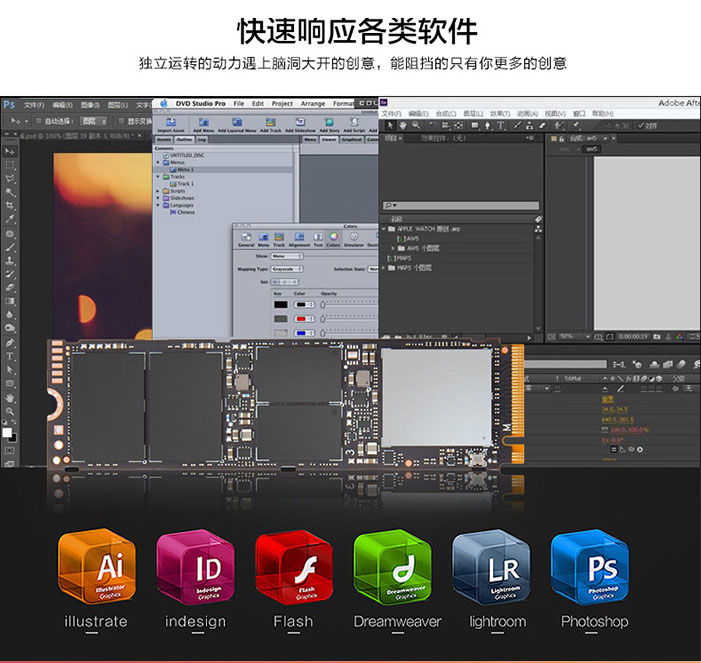Open the red color picker dropdown
701x663 pixels.
pyautogui.click(x=304, y=319)
